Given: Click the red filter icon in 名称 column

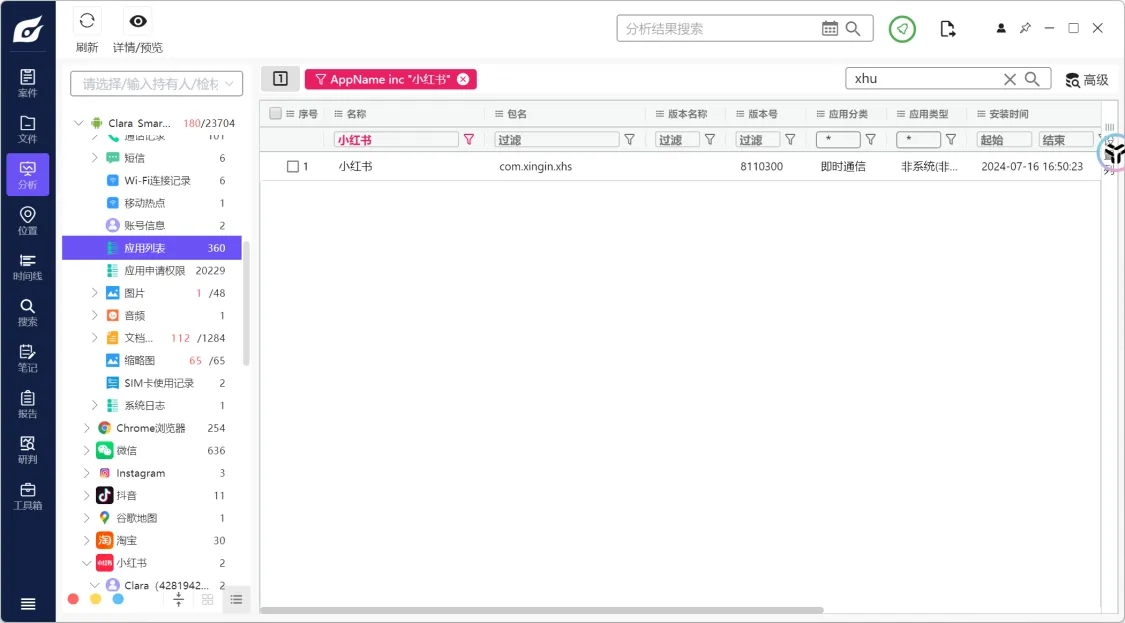Looking at the screenshot, I should pos(469,139).
